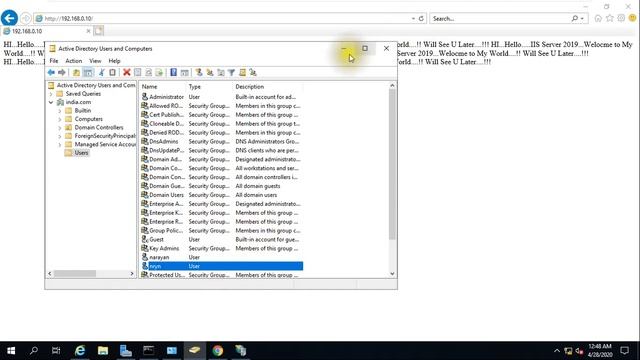The height and width of the screenshot is (360, 640).
Task: Select the Domain Users group row
Action: (221, 195)
